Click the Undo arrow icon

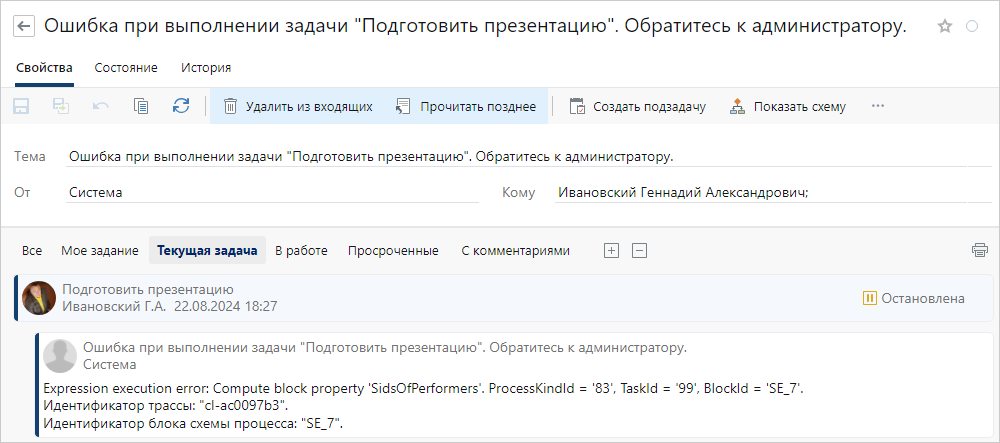[x=101, y=106]
